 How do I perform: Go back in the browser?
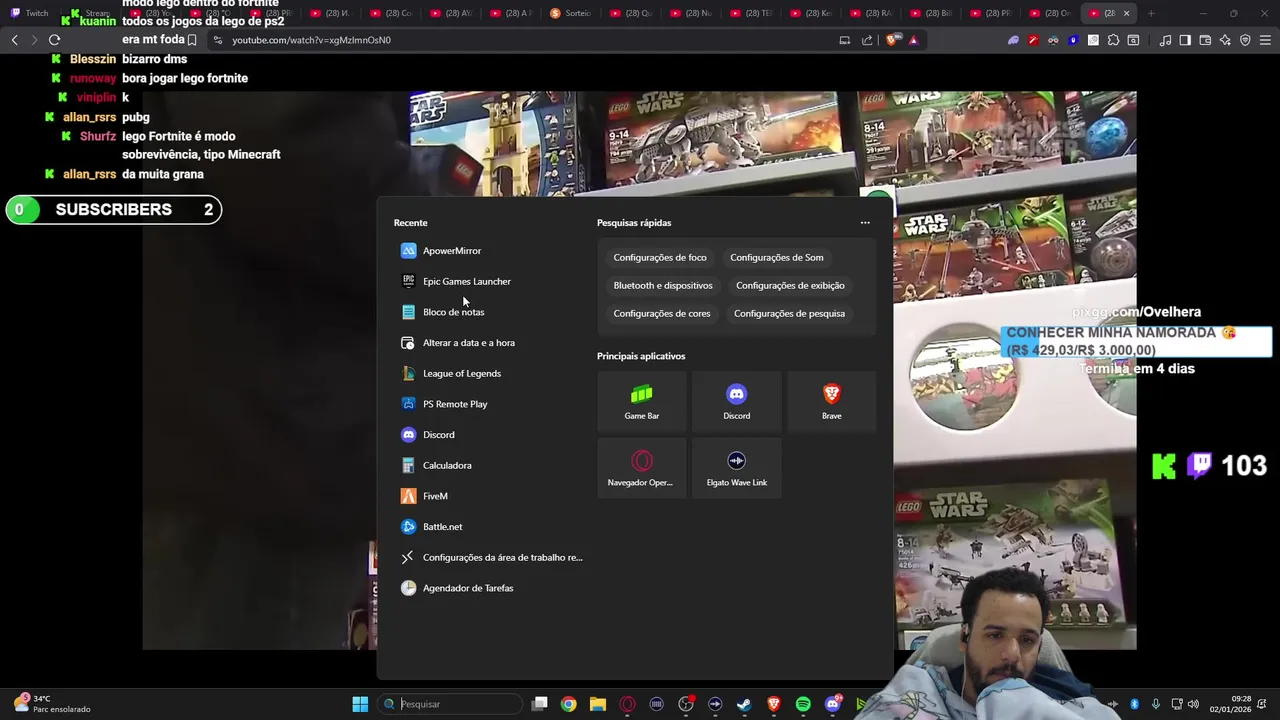[x=14, y=40]
